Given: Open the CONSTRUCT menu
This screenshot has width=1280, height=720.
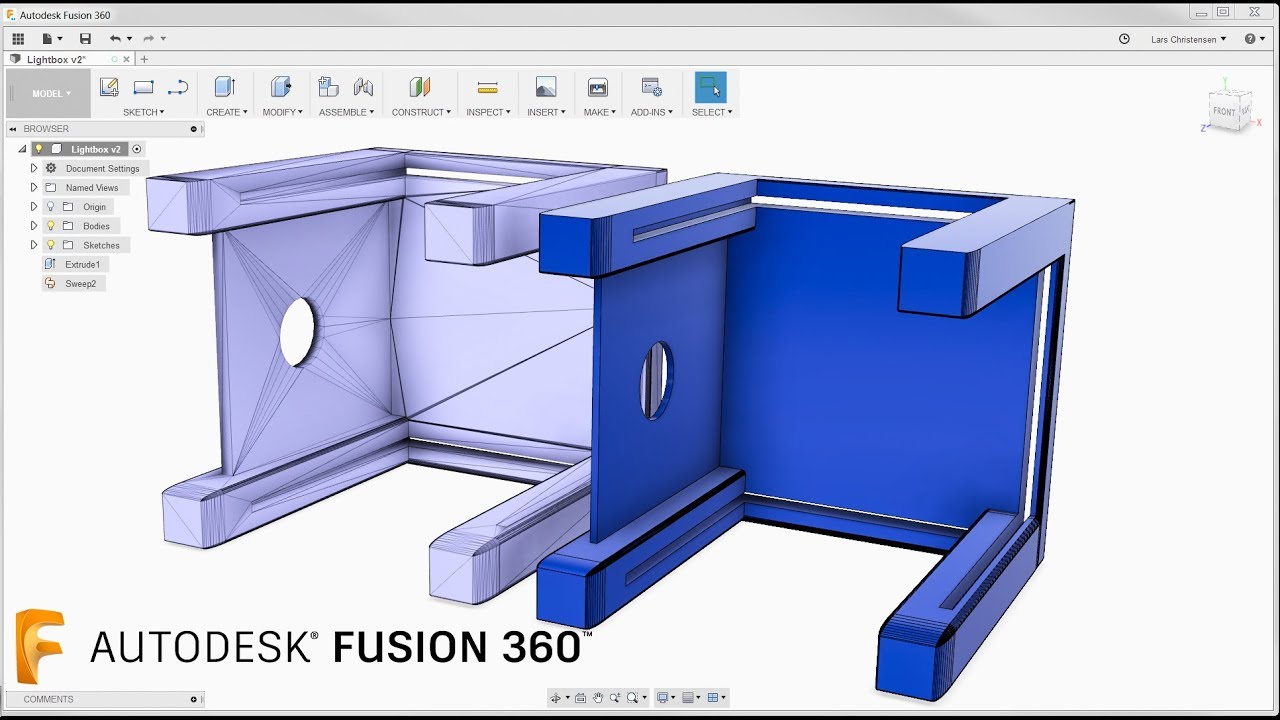Looking at the screenshot, I should (421, 112).
